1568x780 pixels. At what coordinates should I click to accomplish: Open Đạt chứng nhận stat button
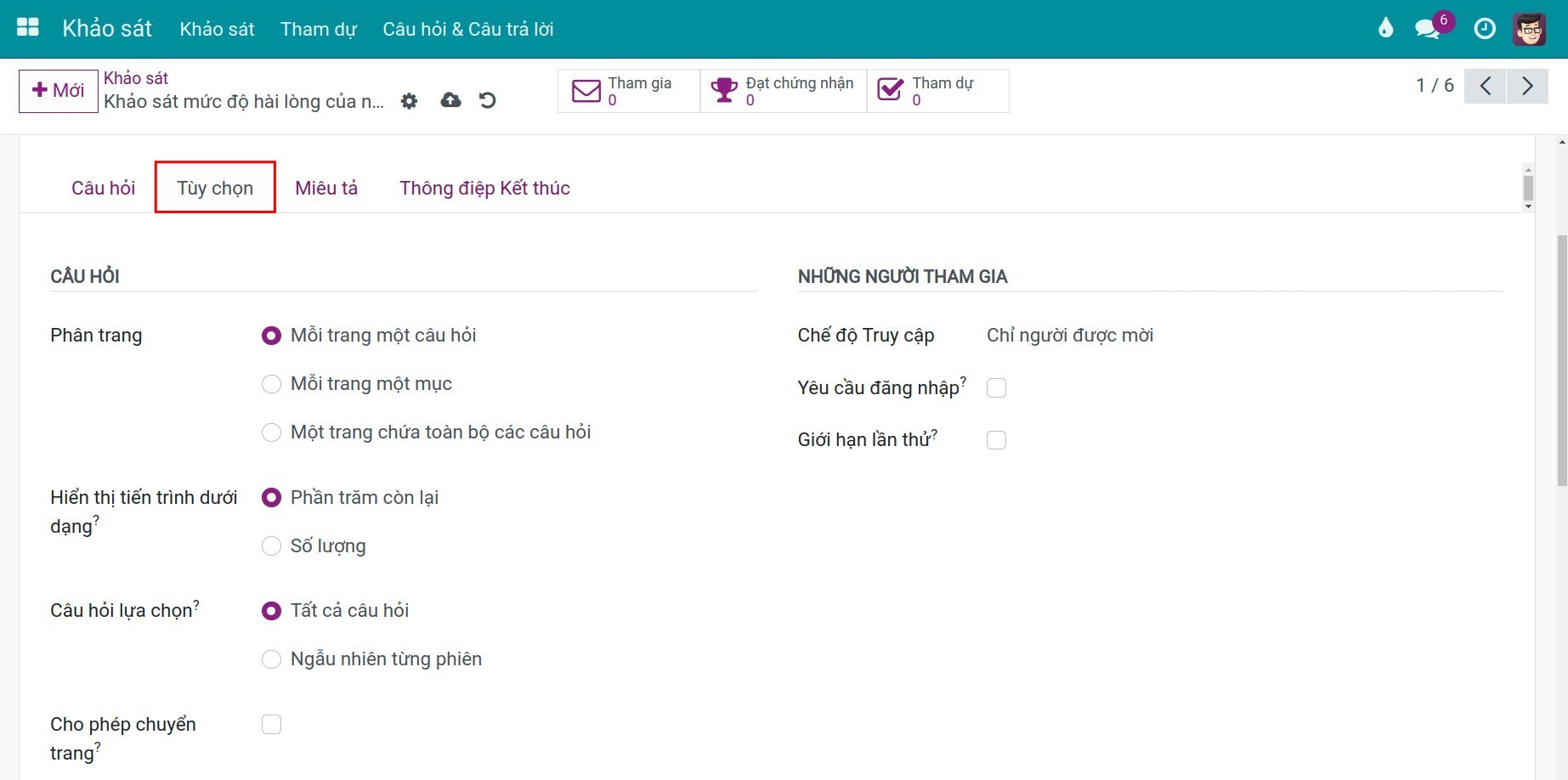click(783, 90)
